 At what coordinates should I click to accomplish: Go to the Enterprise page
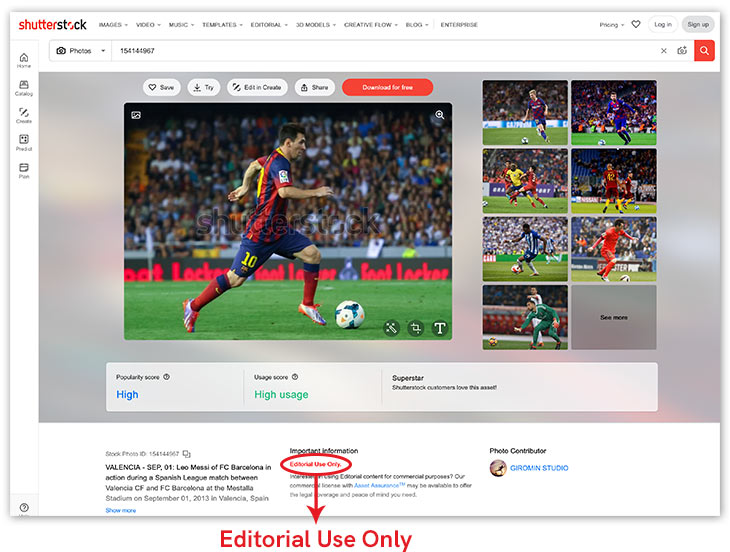tap(459, 25)
